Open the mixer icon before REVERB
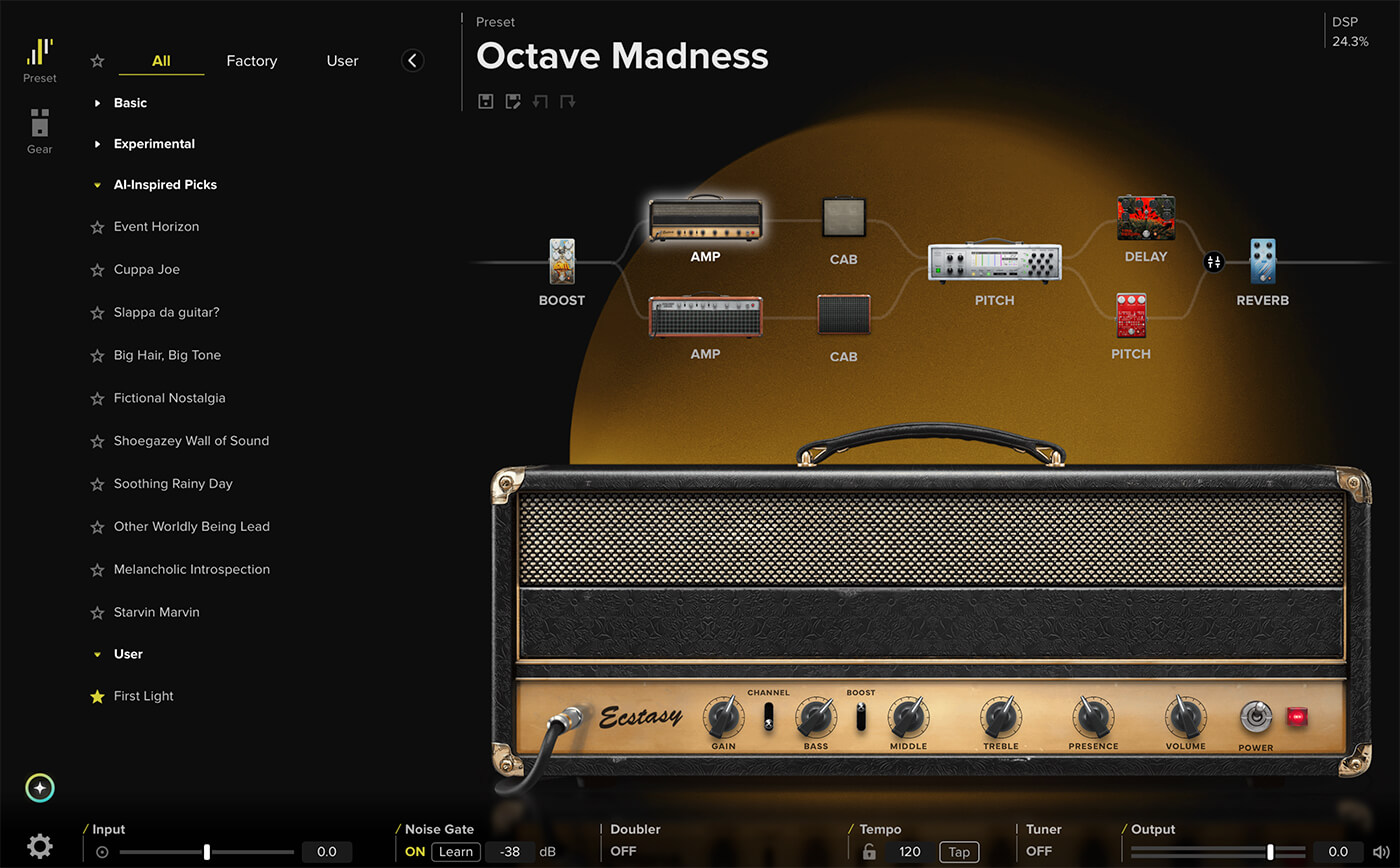Viewport: 1400px width, 868px height. [1214, 262]
